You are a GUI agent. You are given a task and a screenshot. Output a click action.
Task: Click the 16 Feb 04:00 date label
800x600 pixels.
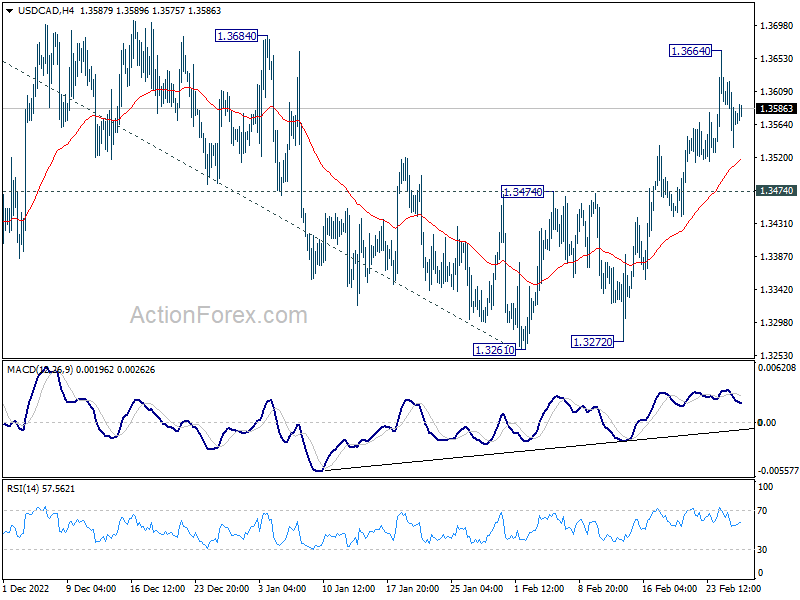[669, 588]
